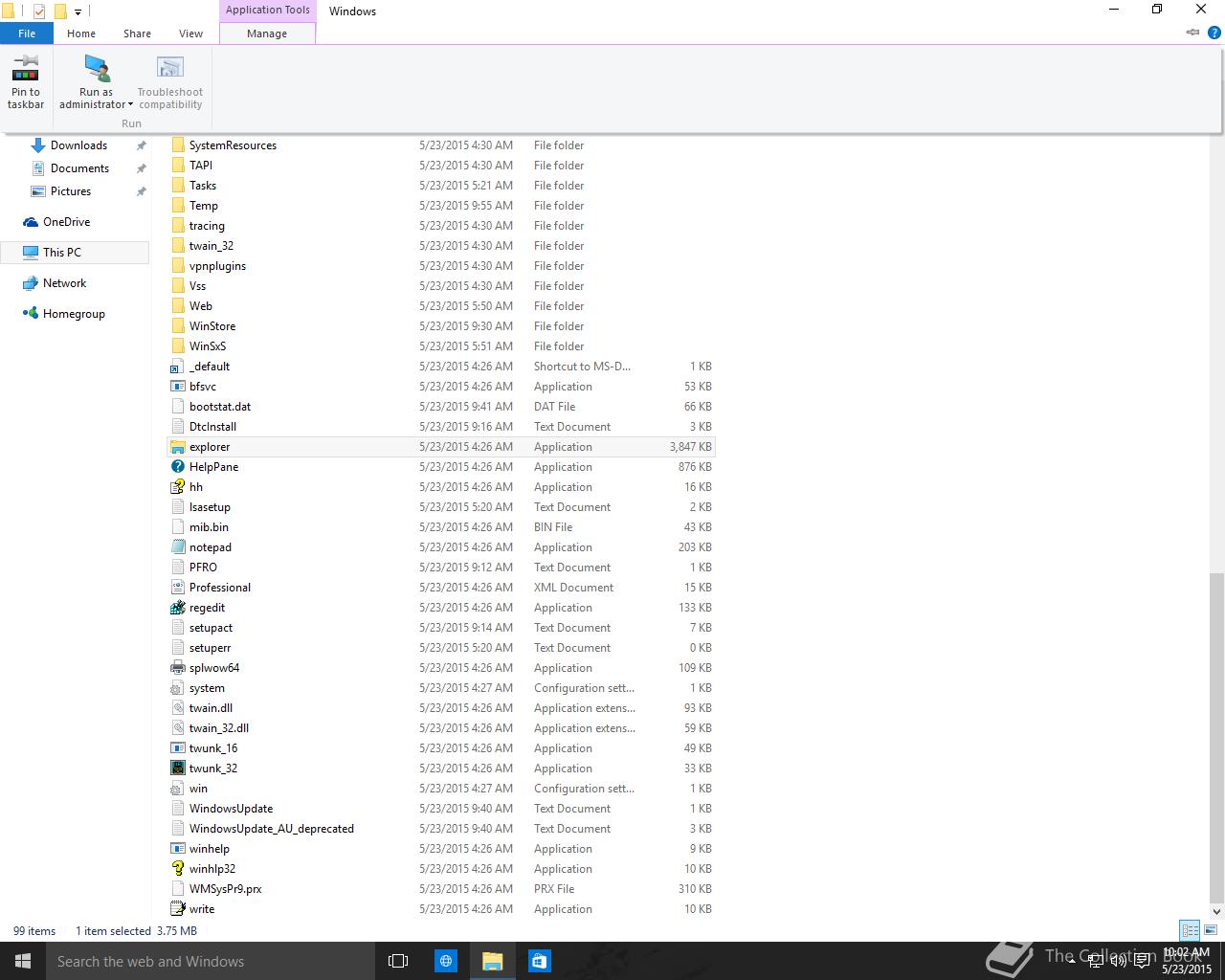This screenshot has height=980, width=1225.
Task: Select the WMSysPr9.prx file
Action: (441, 889)
